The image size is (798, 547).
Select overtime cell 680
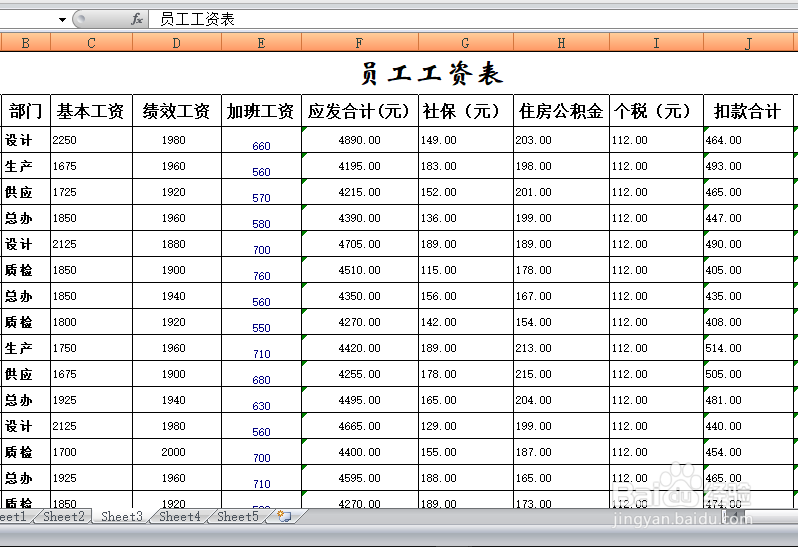click(261, 373)
